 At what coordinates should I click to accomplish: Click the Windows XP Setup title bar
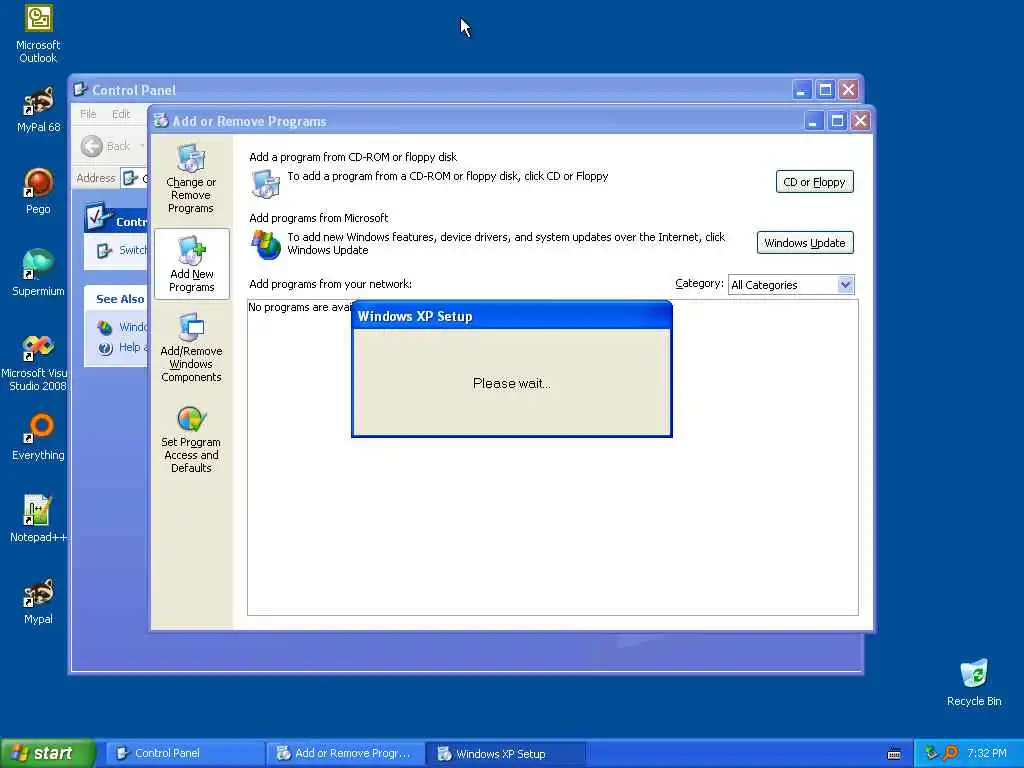click(x=511, y=316)
